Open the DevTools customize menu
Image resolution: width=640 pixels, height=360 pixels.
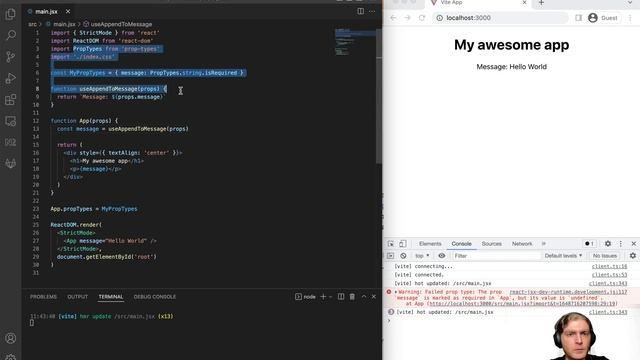tap(621, 244)
